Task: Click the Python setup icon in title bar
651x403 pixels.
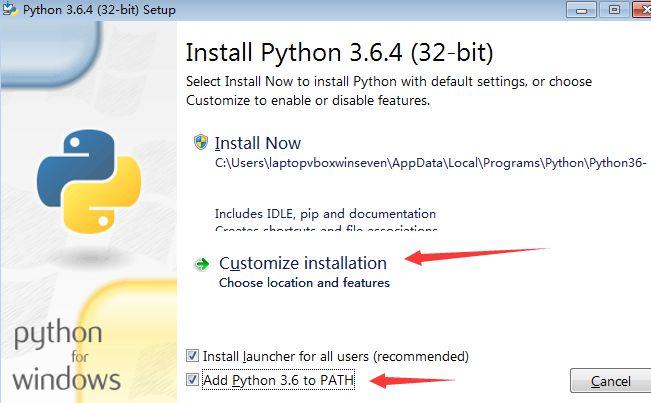Action: point(9,10)
